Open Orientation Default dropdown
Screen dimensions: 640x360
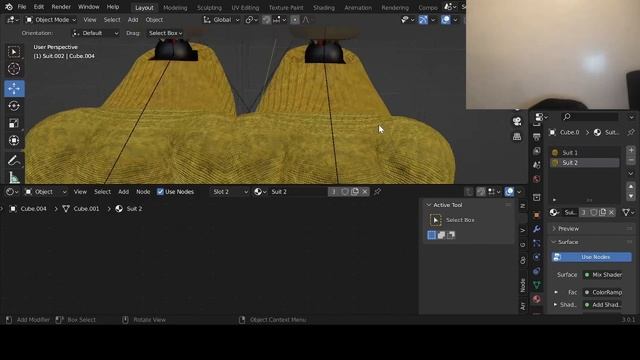(96, 33)
